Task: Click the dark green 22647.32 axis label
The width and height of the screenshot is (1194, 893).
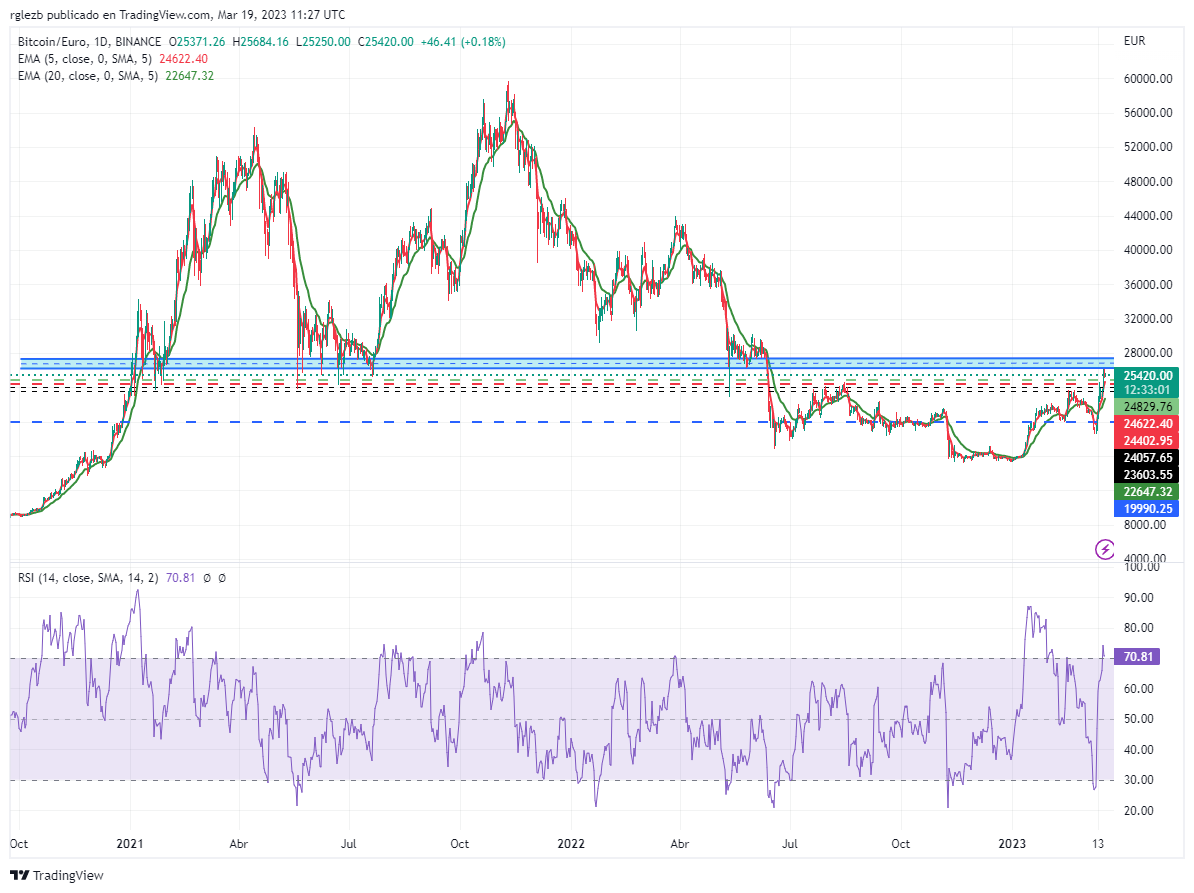Action: point(1147,492)
